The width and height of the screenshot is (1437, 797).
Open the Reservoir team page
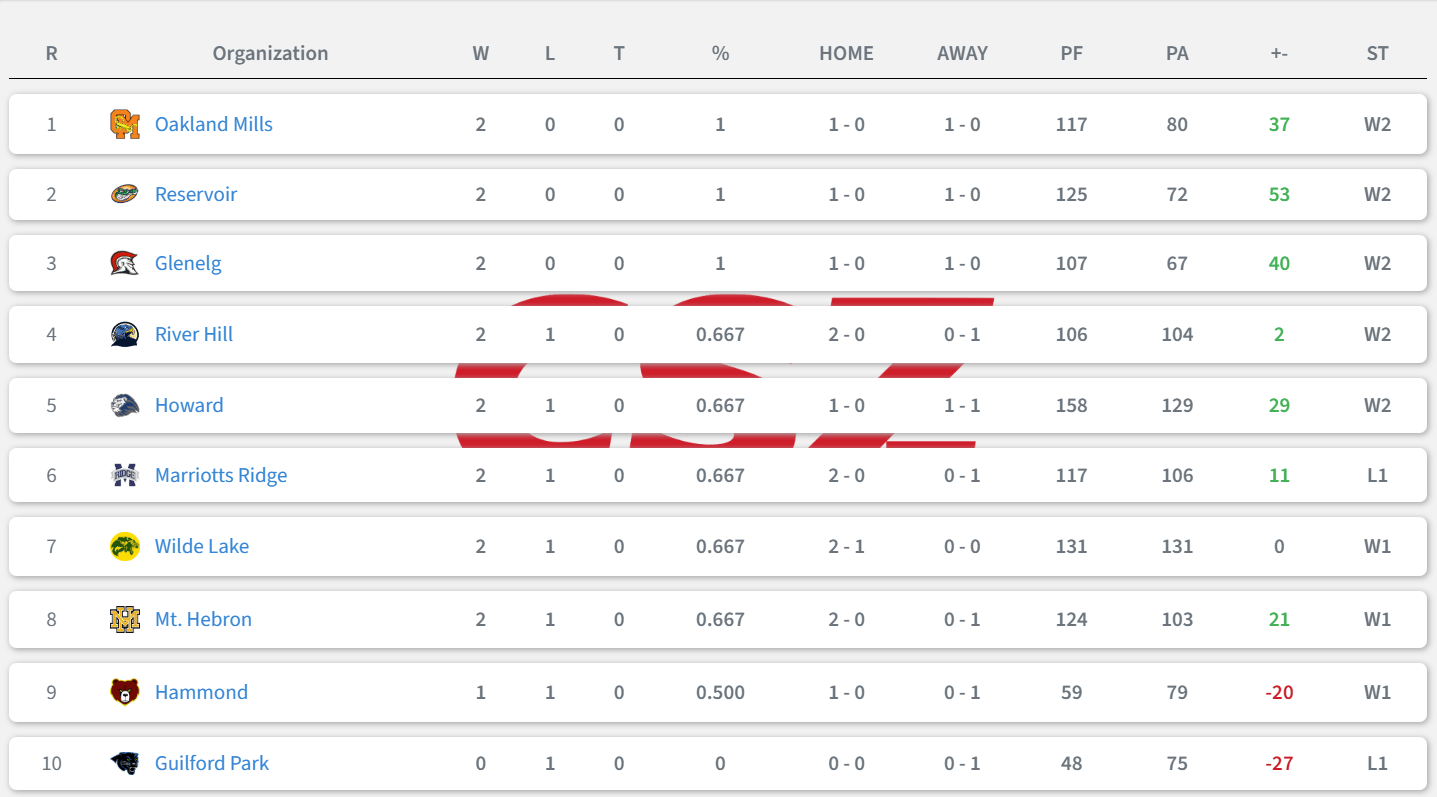[x=196, y=194]
